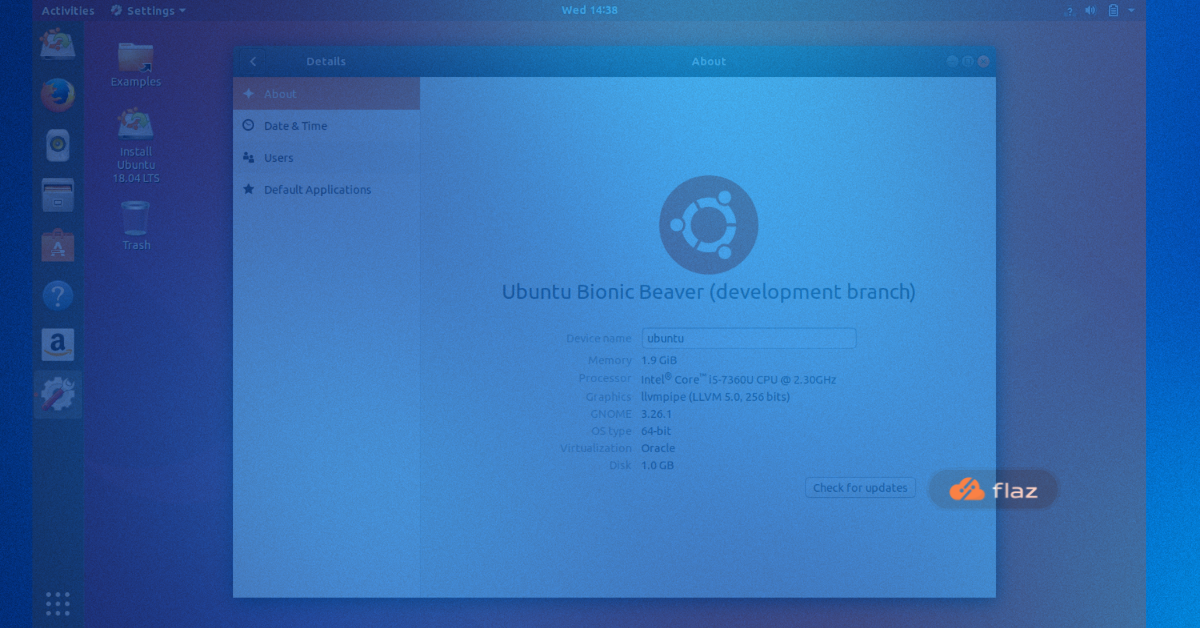1200x628 pixels.
Task: Open the Examples folder on desktop
Action: [x=136, y=62]
